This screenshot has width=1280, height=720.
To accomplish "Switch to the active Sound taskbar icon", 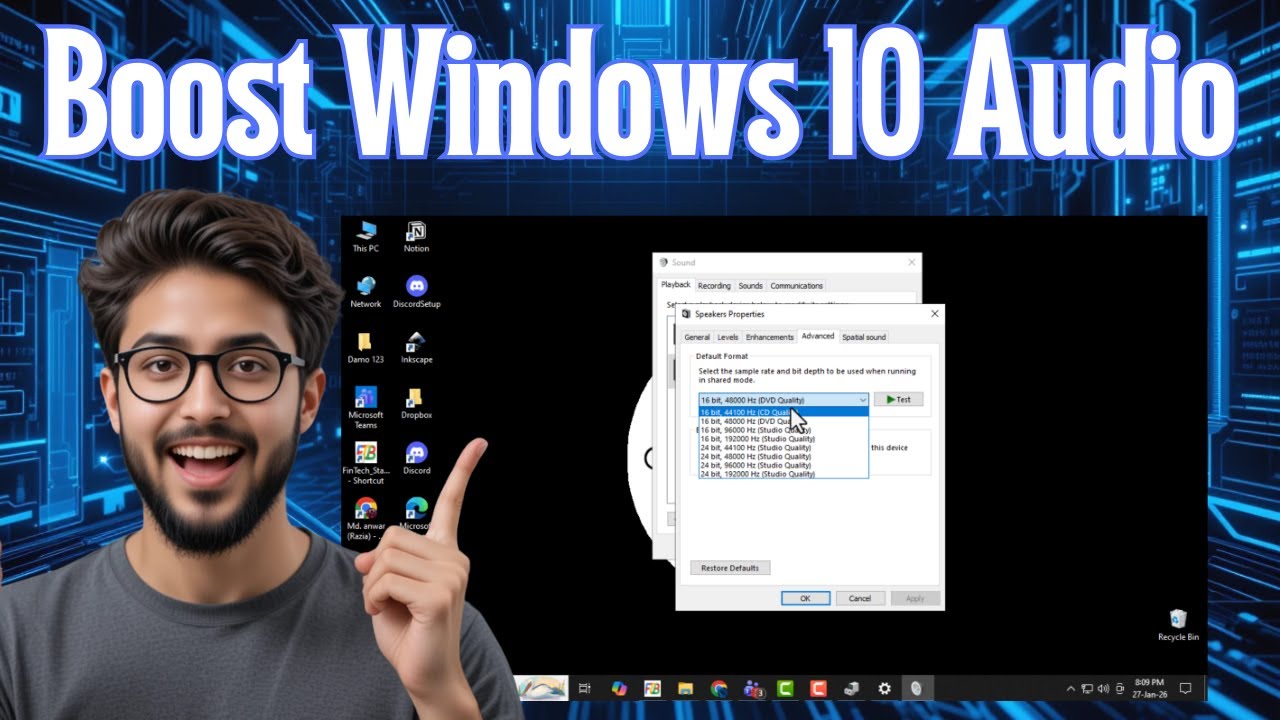I will (x=917, y=688).
